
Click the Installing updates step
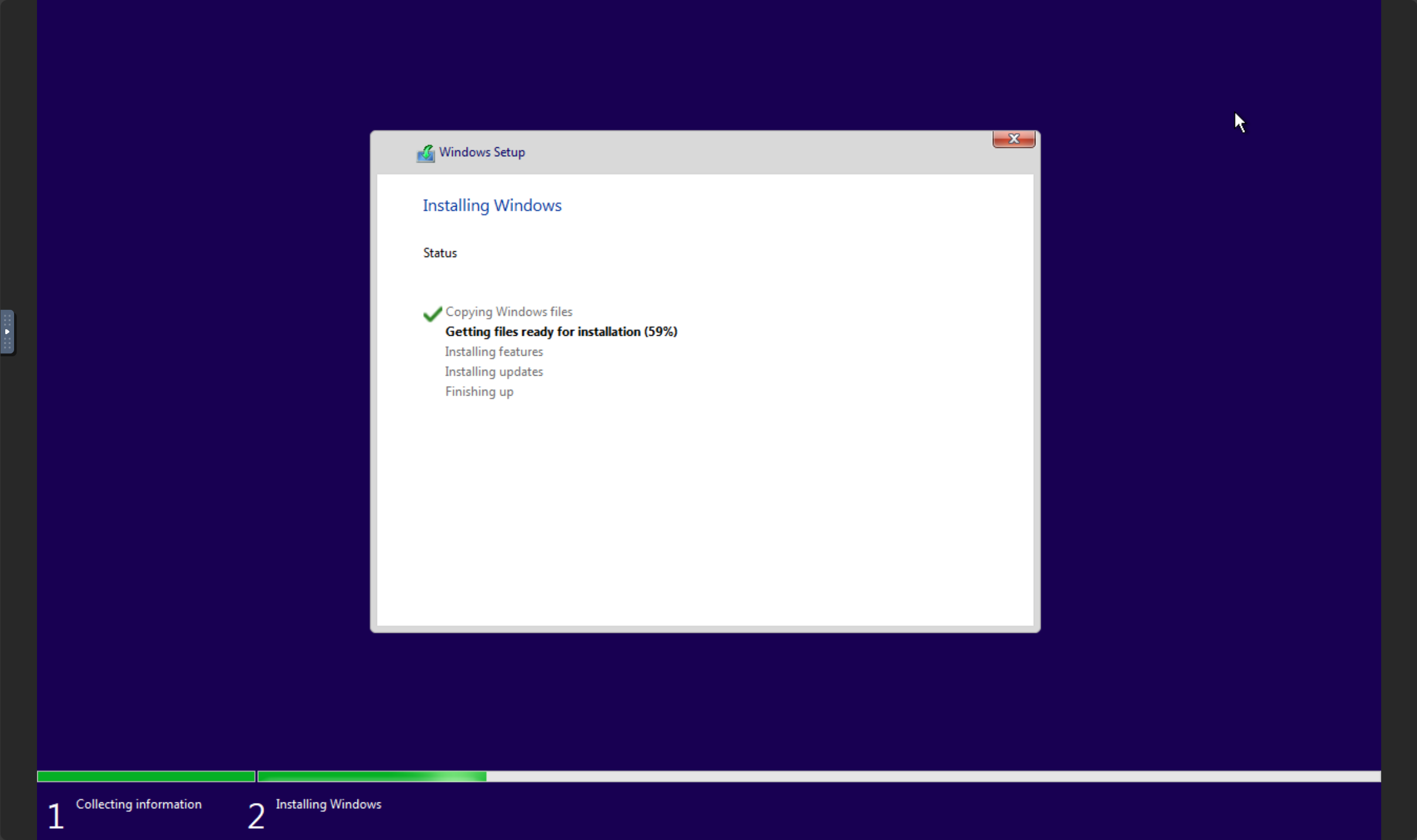(x=494, y=372)
